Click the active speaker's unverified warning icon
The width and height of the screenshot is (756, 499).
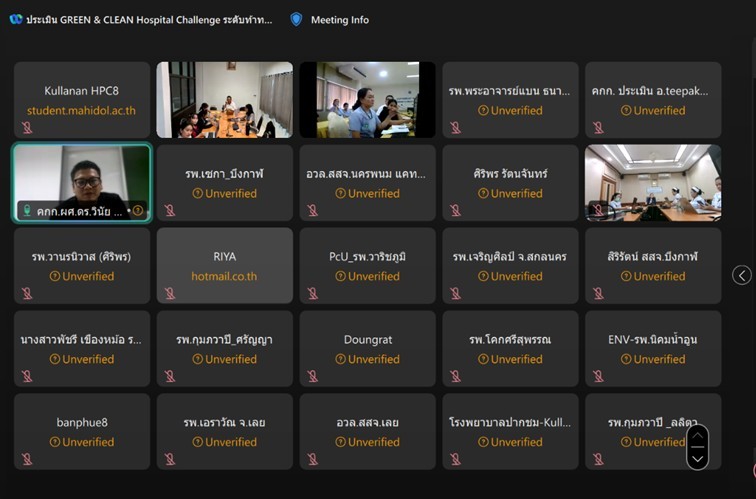[x=137, y=210]
